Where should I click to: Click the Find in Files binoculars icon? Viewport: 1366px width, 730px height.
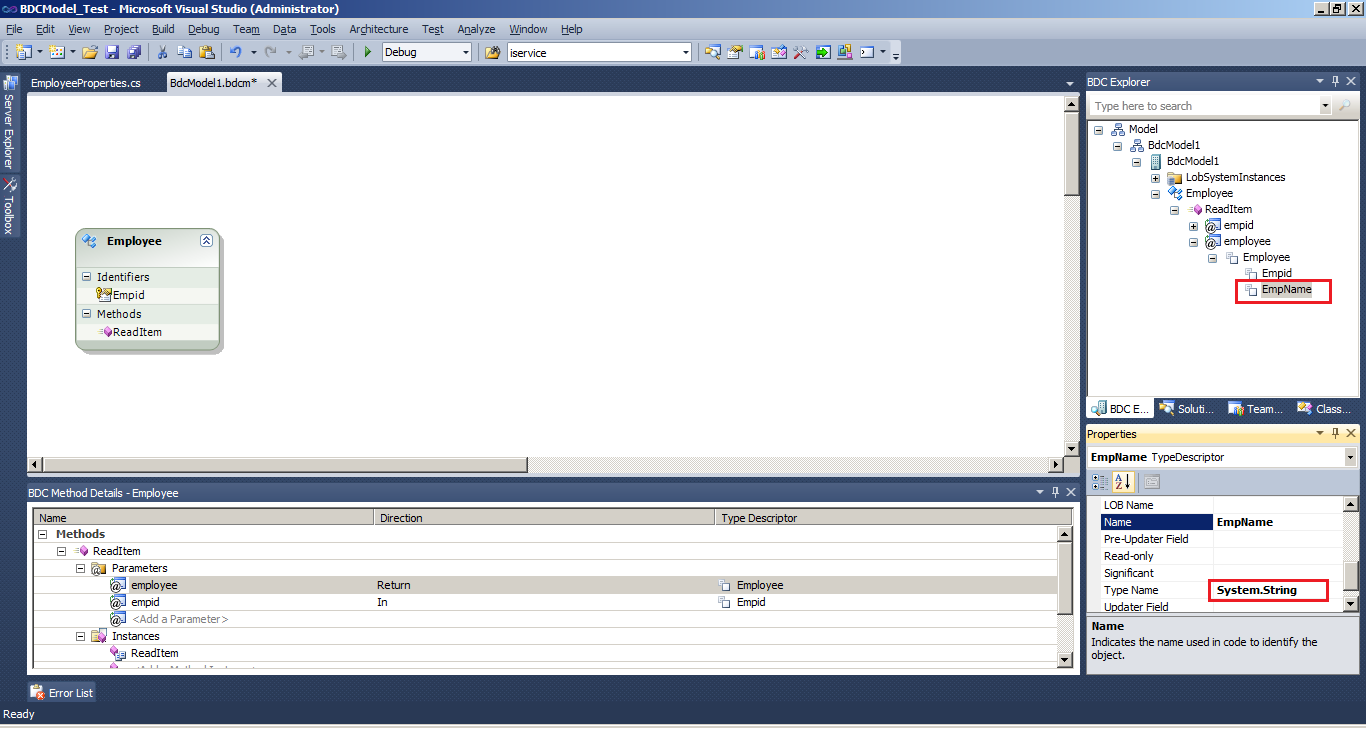pos(493,52)
